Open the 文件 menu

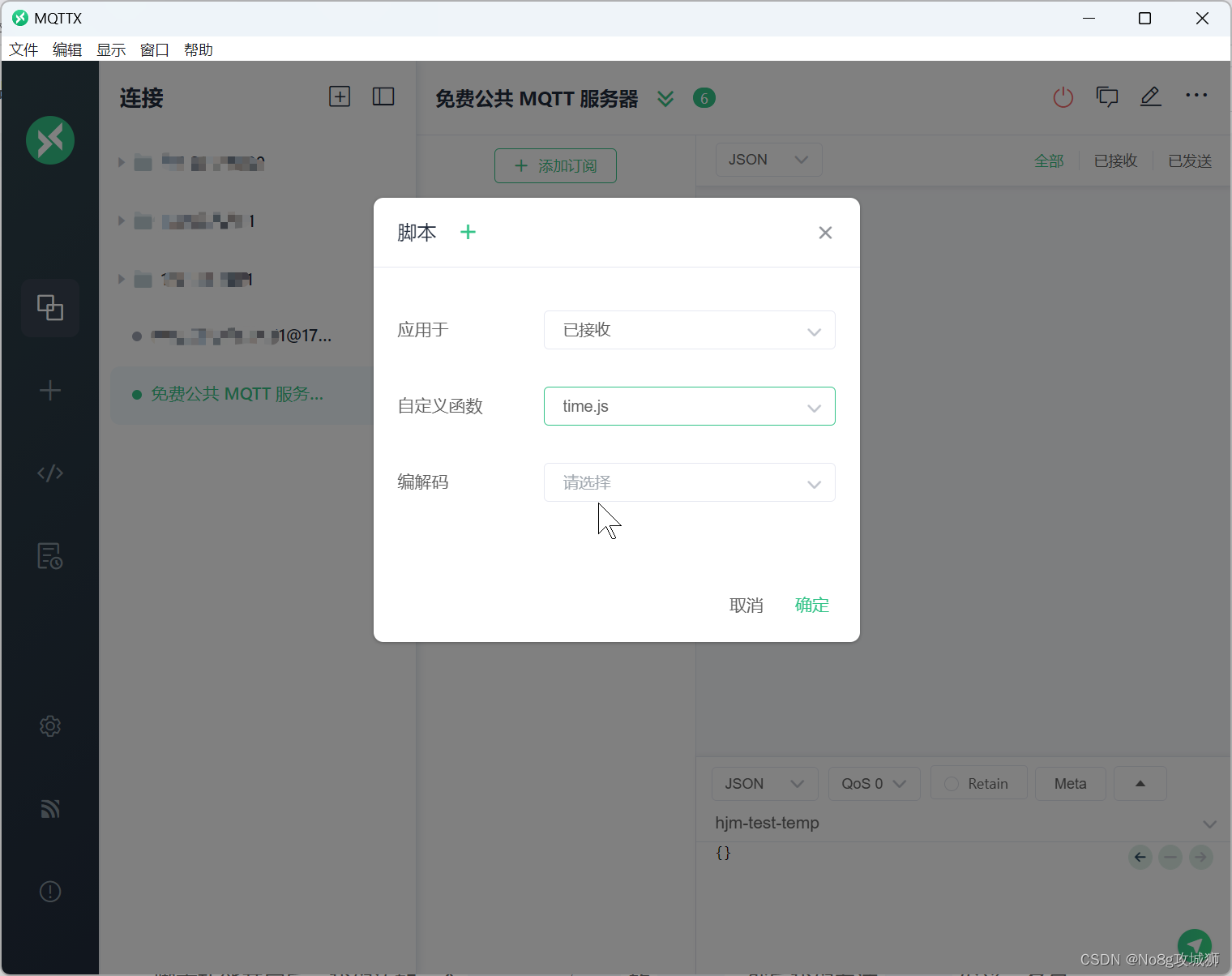pos(24,49)
